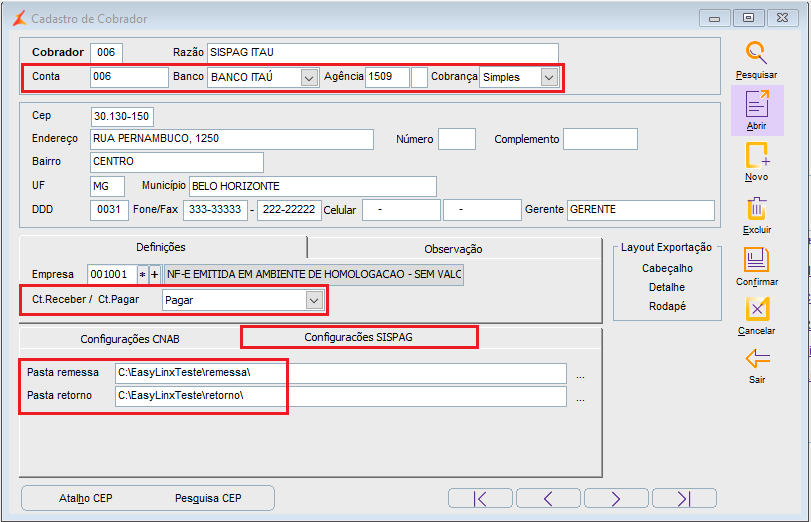Save changes with the Confirmar icon

(757, 260)
